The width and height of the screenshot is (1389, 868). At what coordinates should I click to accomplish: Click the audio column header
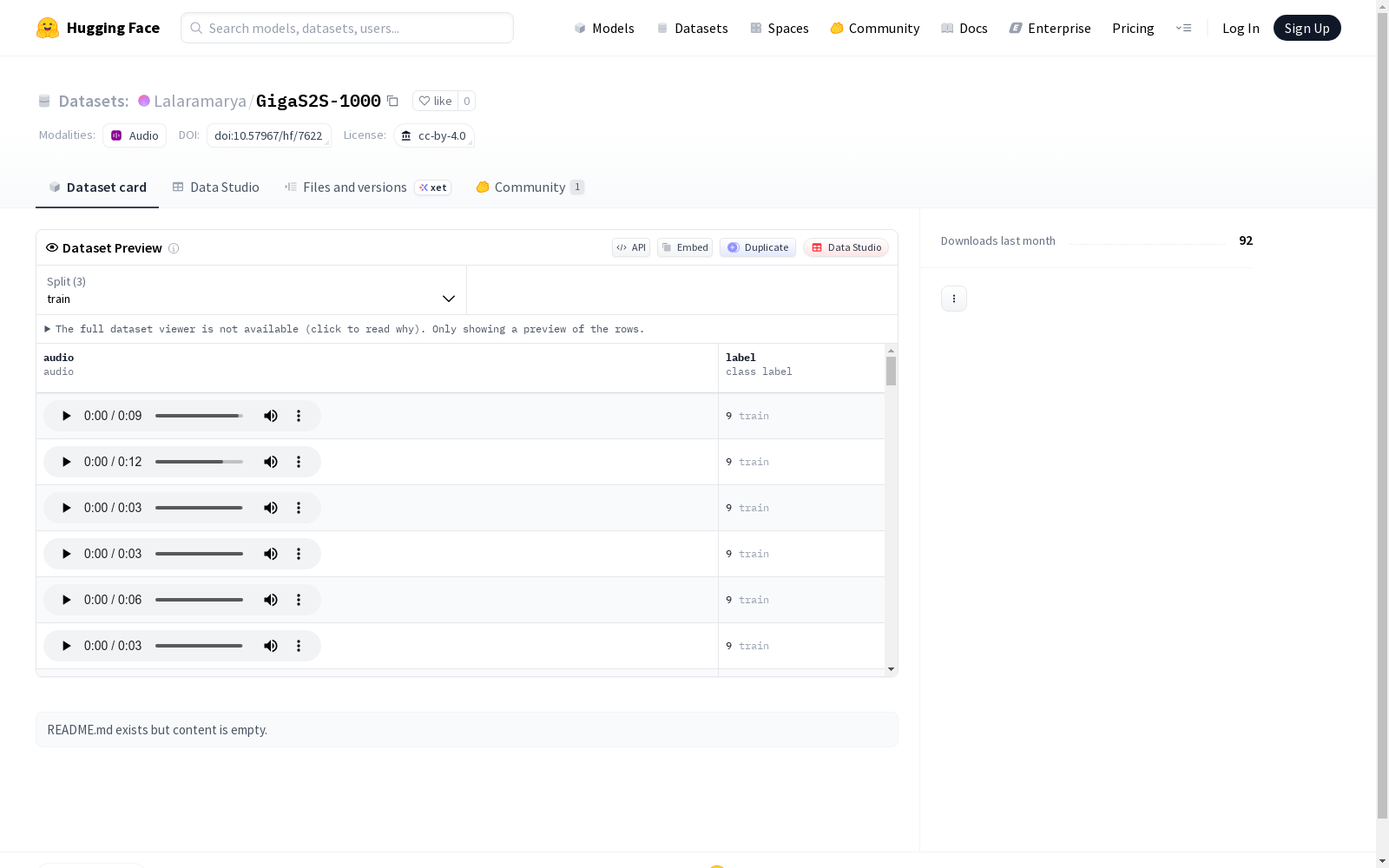pyautogui.click(x=377, y=368)
